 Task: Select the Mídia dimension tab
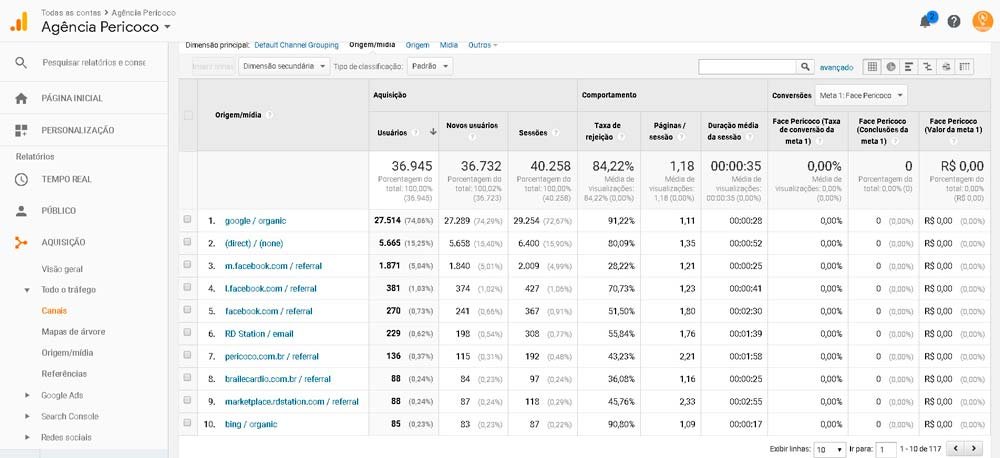[x=448, y=45]
